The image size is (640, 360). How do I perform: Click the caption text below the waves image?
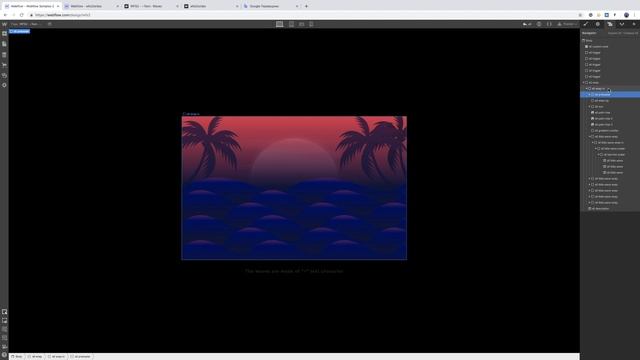coord(294,271)
